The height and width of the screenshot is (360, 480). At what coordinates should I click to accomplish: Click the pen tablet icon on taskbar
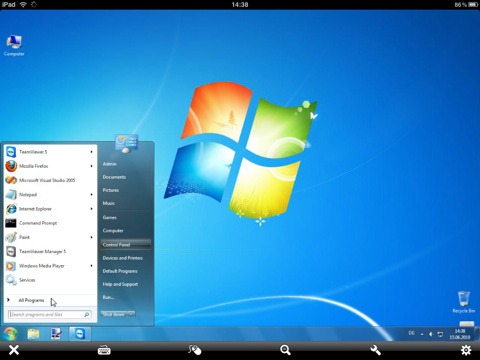tap(56, 334)
